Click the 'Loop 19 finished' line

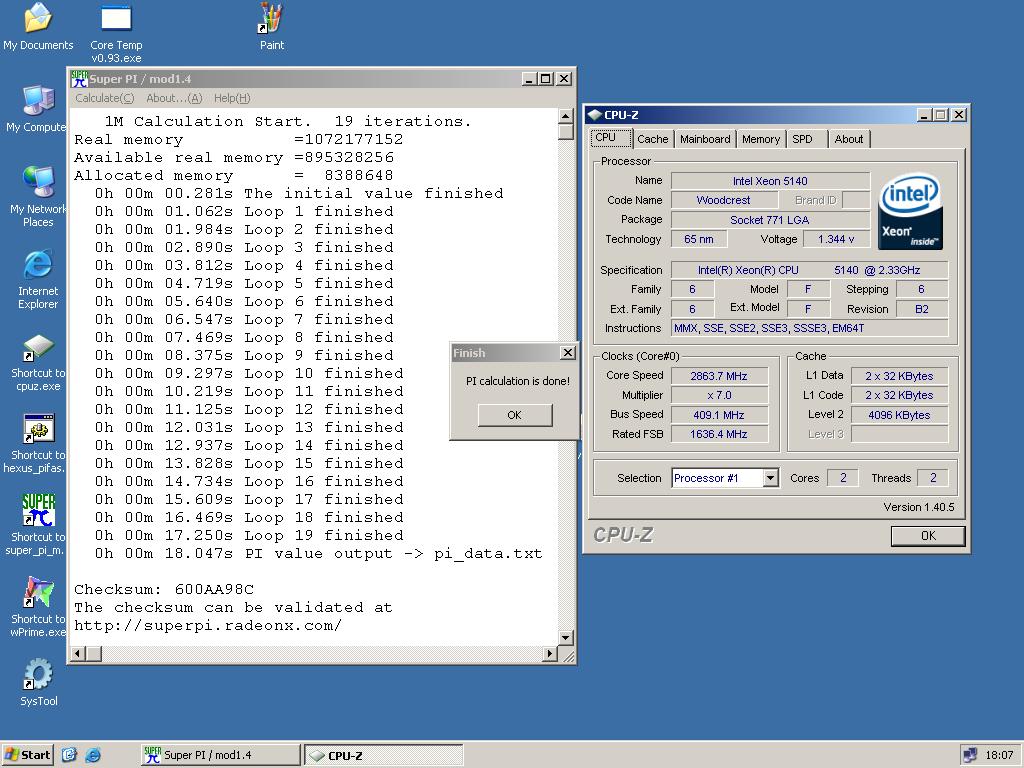pos(249,536)
